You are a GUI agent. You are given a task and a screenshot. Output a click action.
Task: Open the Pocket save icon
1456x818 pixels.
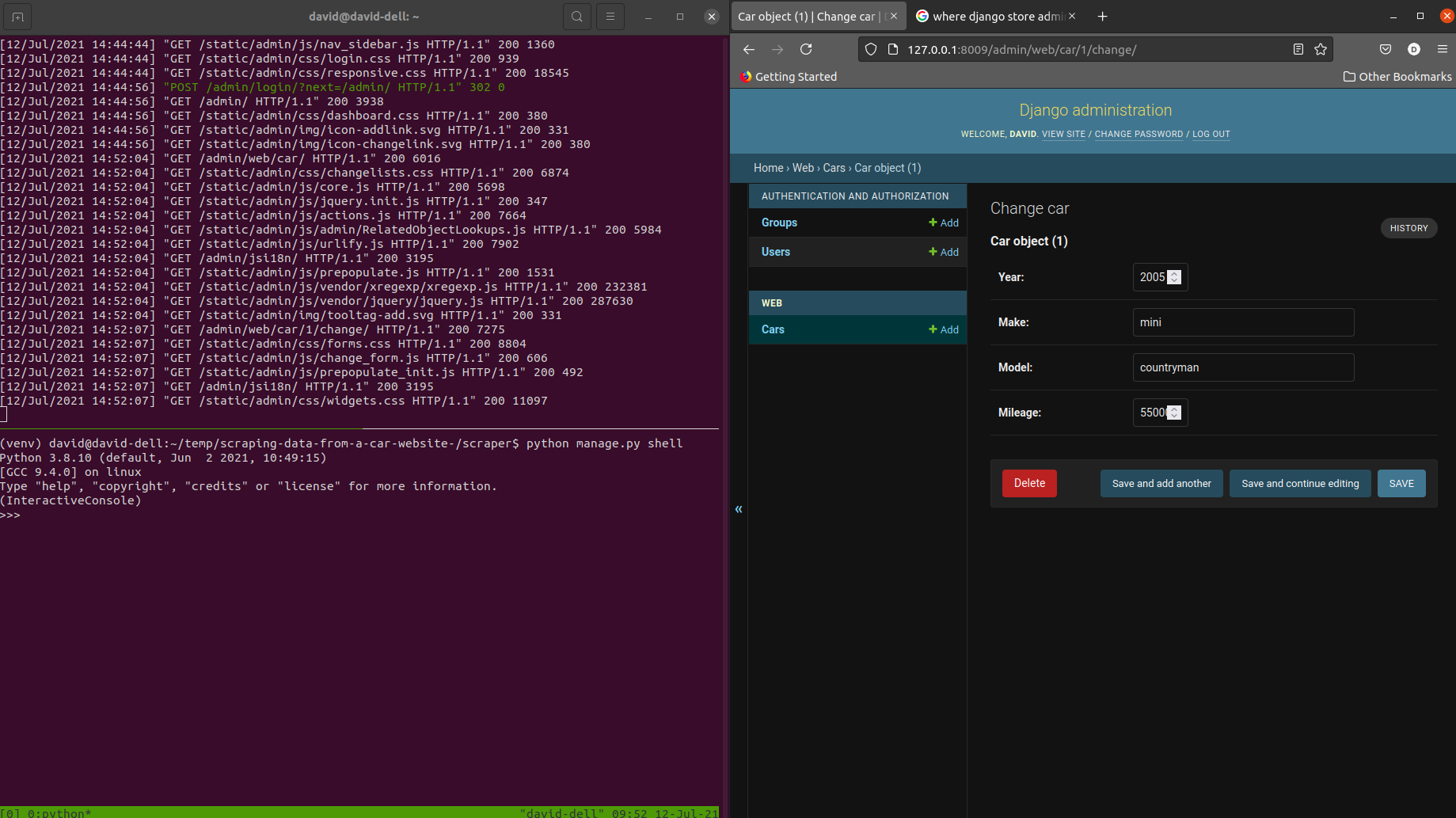point(1386,49)
